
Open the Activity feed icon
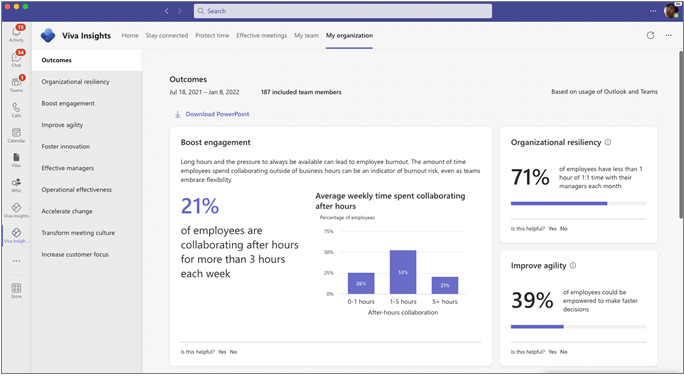point(16,33)
